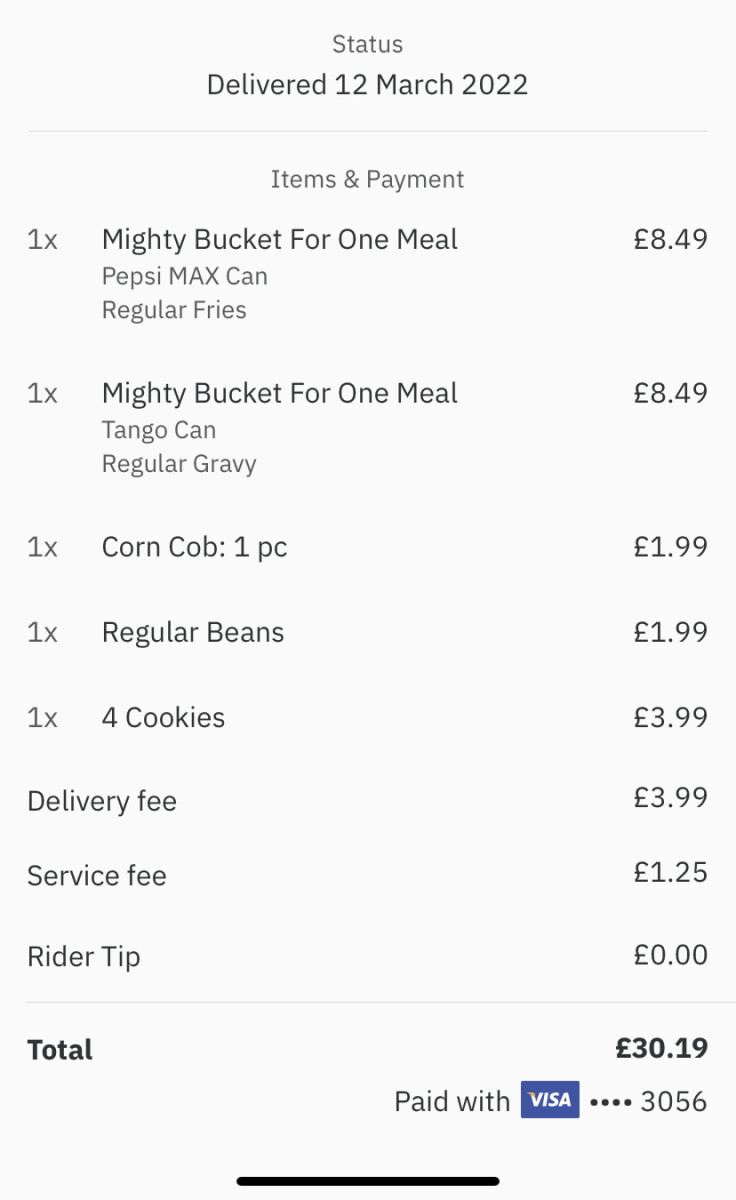Tap the Delivered 12 March 2022 status

(x=367, y=84)
